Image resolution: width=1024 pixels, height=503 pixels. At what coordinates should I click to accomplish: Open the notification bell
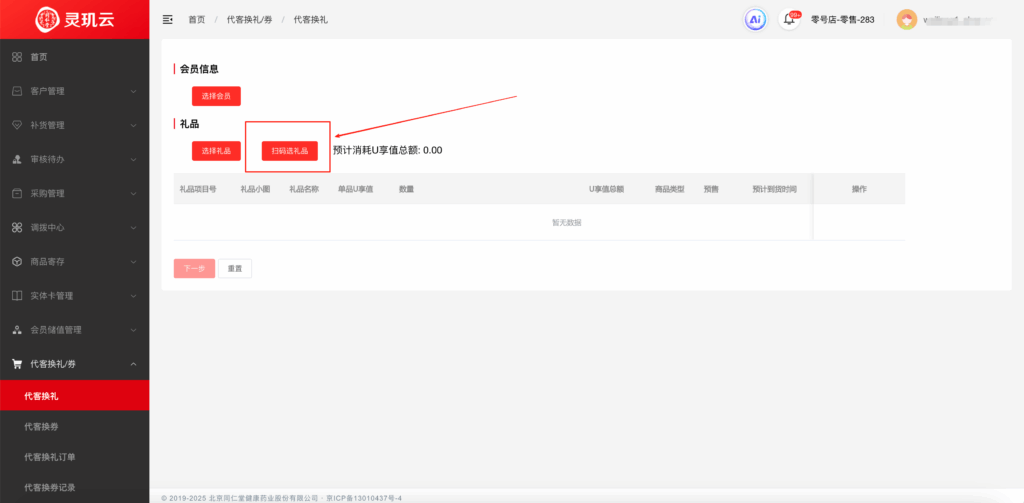790,19
